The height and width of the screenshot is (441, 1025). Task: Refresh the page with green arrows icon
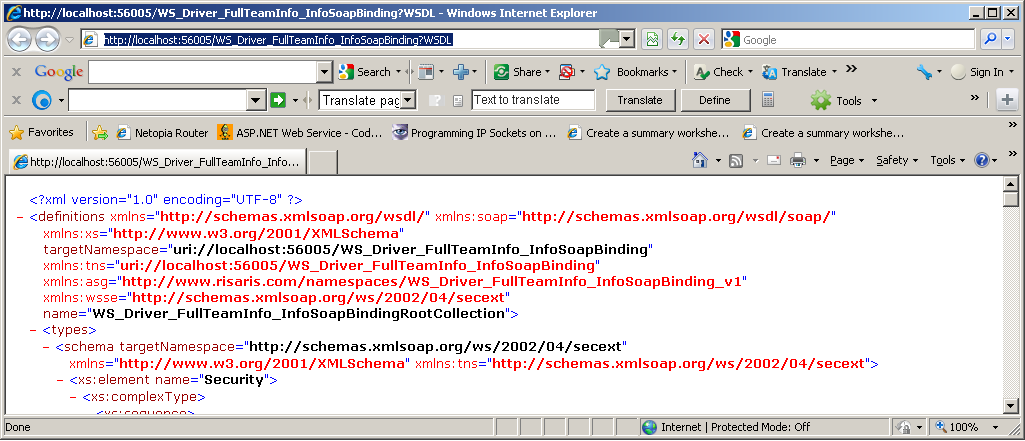pyautogui.click(x=677, y=40)
